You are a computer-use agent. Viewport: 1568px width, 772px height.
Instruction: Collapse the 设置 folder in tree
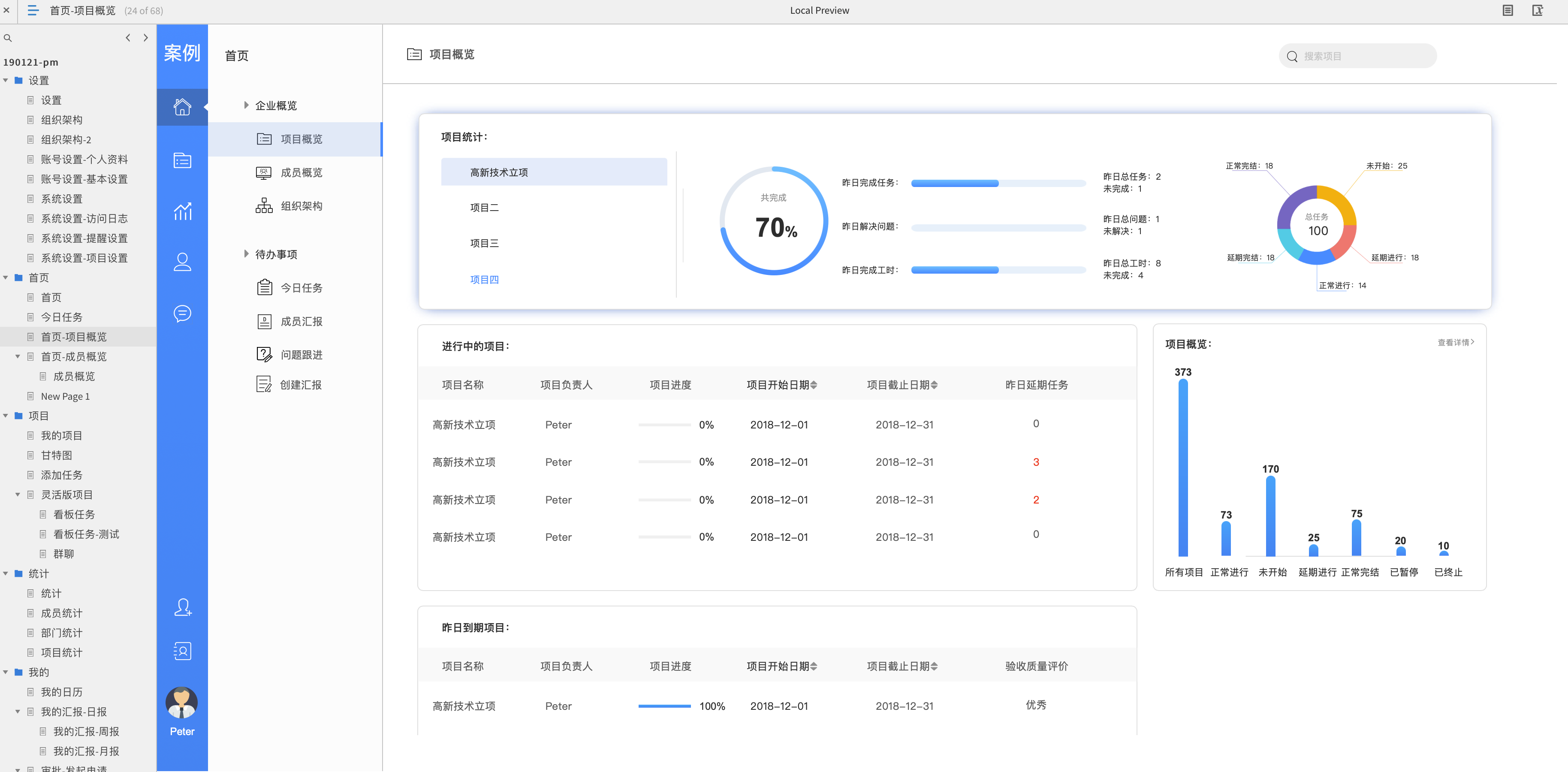click(x=6, y=80)
